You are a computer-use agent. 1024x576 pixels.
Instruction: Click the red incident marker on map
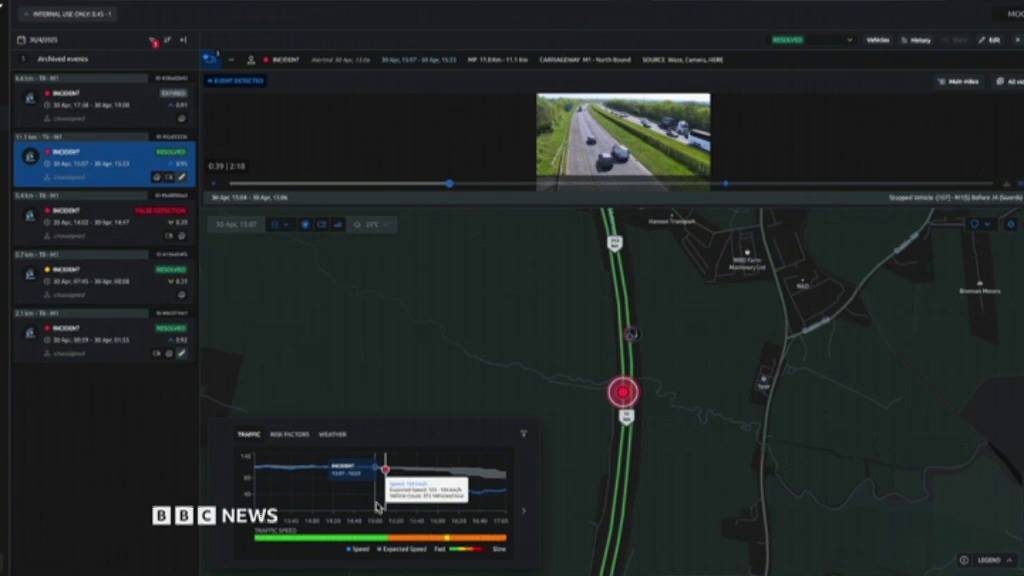point(623,392)
